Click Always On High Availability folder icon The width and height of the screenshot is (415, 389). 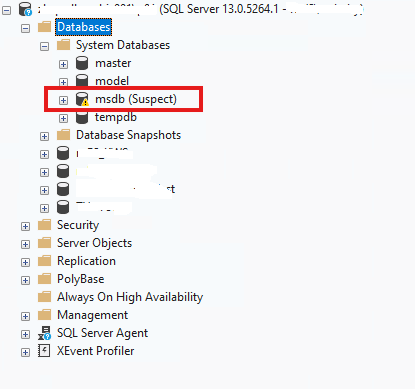click(x=44, y=297)
